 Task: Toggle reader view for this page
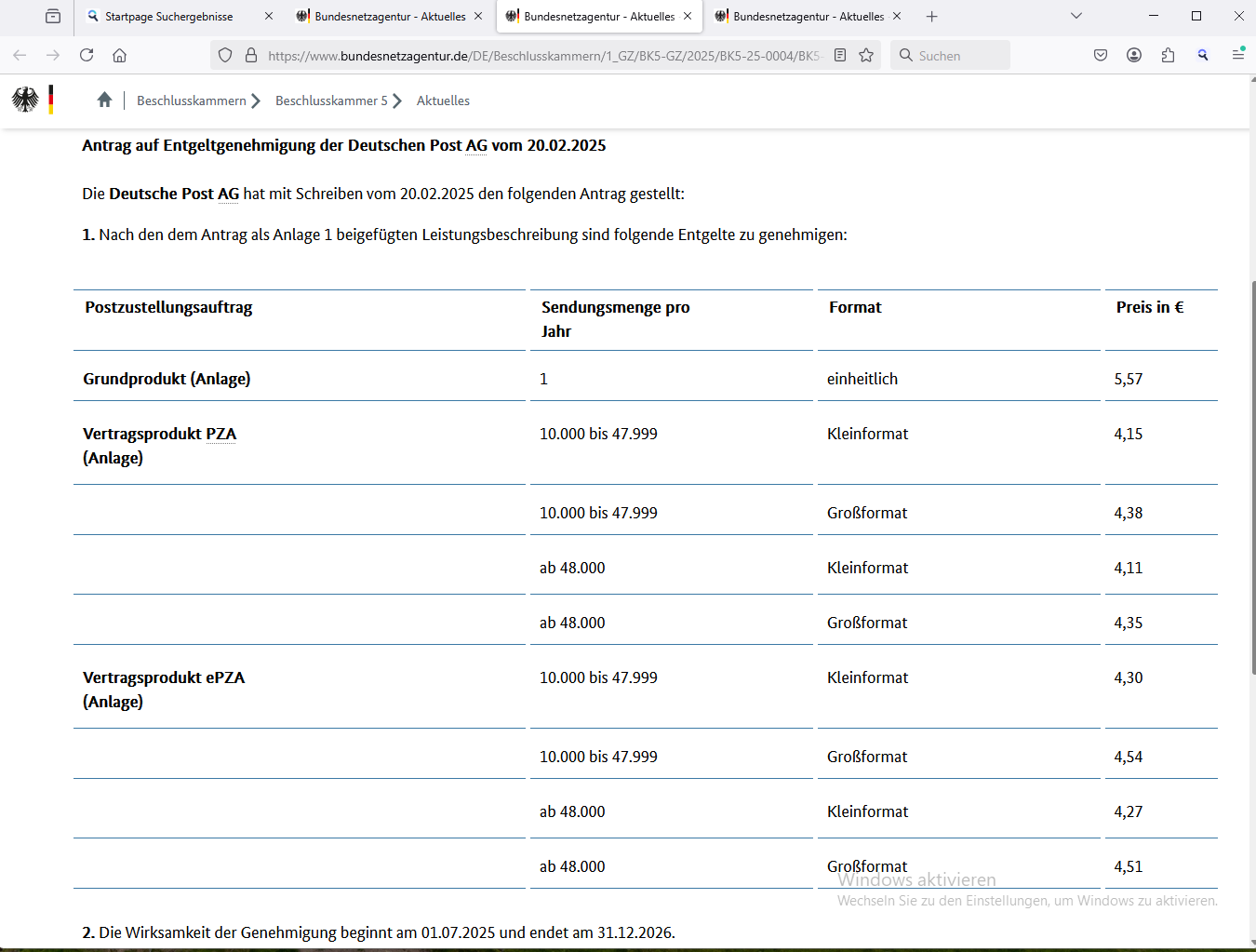point(840,55)
